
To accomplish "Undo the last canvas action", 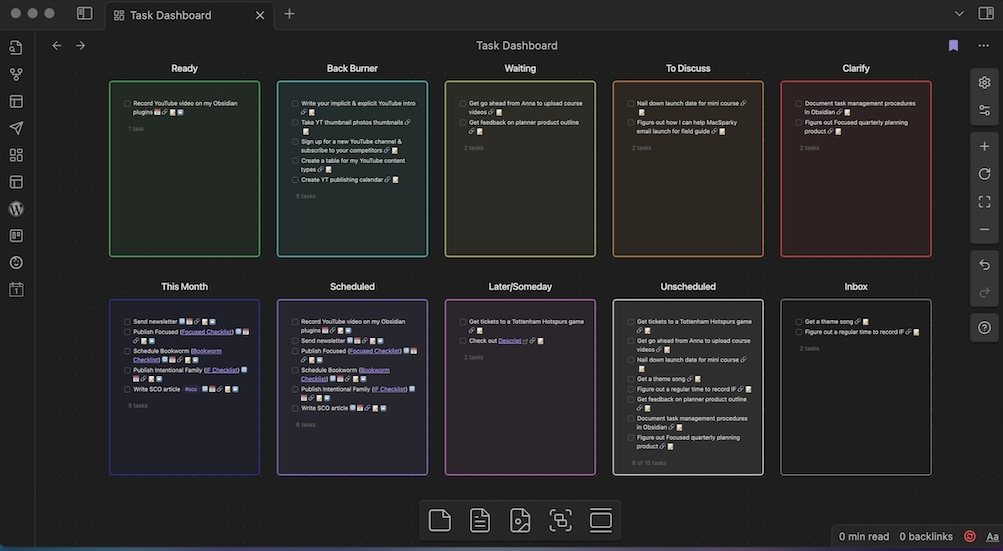I will coord(984,265).
